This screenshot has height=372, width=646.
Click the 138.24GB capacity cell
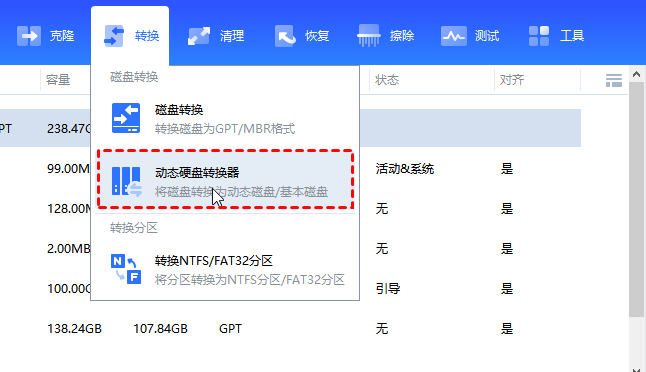pos(74,329)
